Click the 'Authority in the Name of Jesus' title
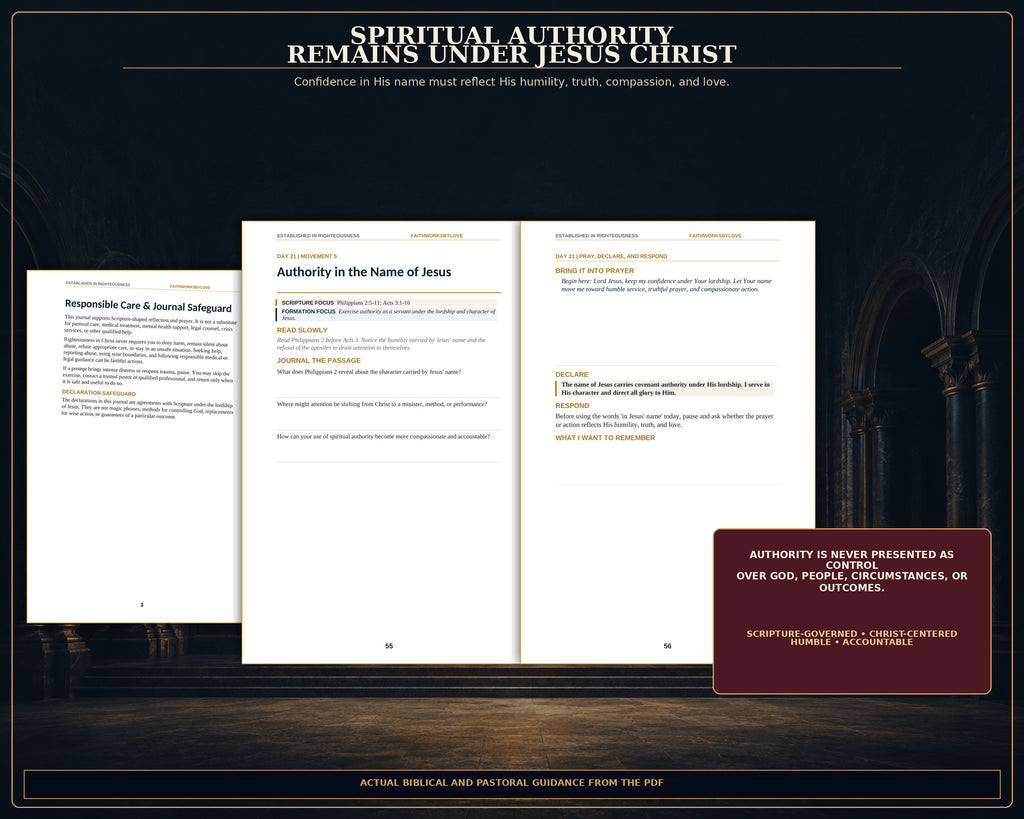Viewport: 1024px width, 819px height. (364, 272)
